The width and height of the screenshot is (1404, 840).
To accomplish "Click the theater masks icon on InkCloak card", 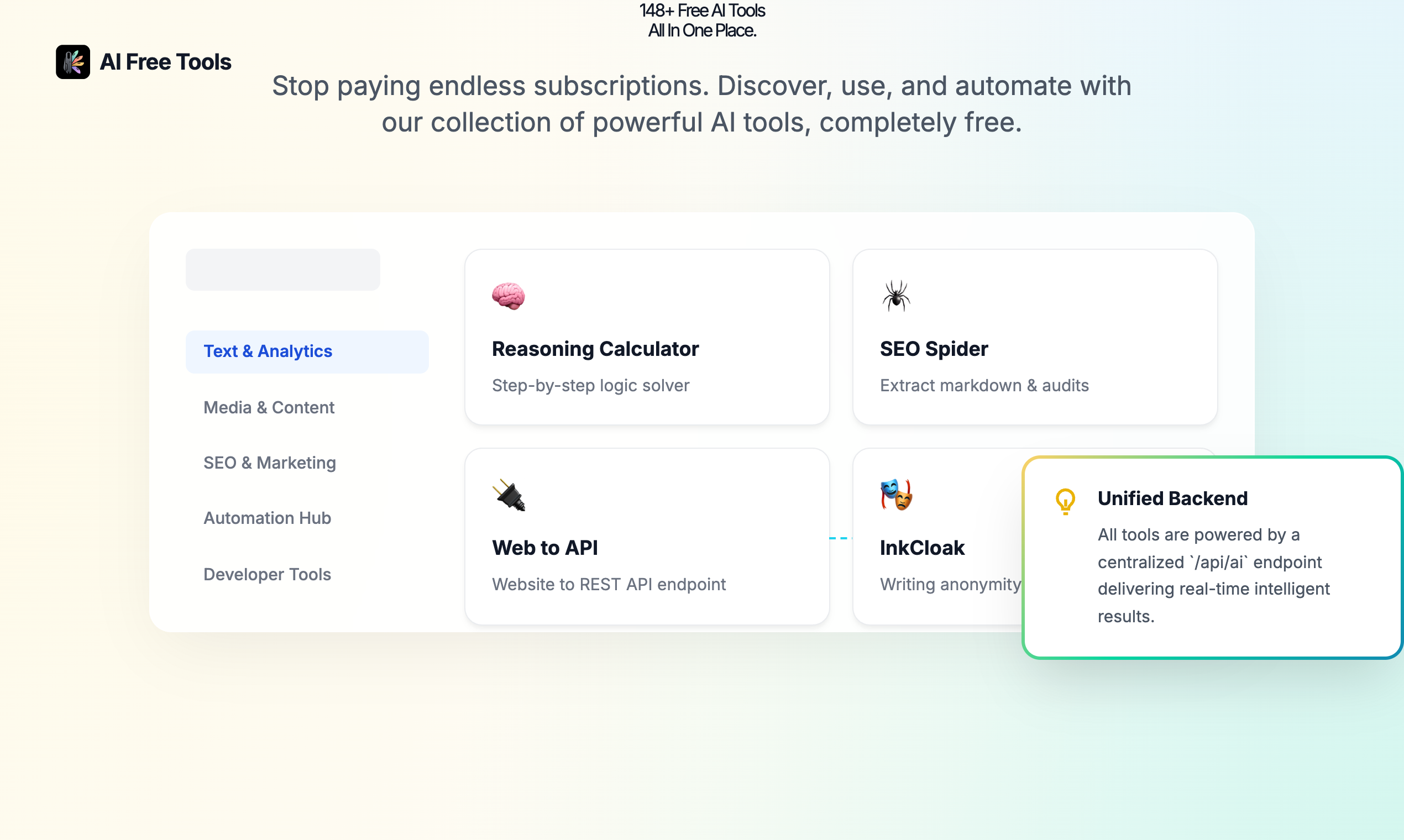I will (895, 495).
